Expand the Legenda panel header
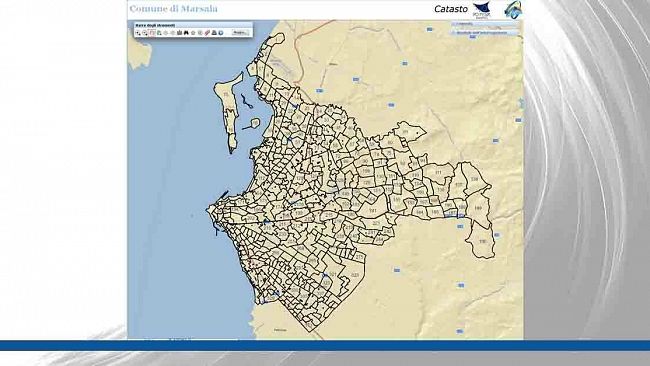The height and width of the screenshot is (366, 650). click(x=484, y=24)
